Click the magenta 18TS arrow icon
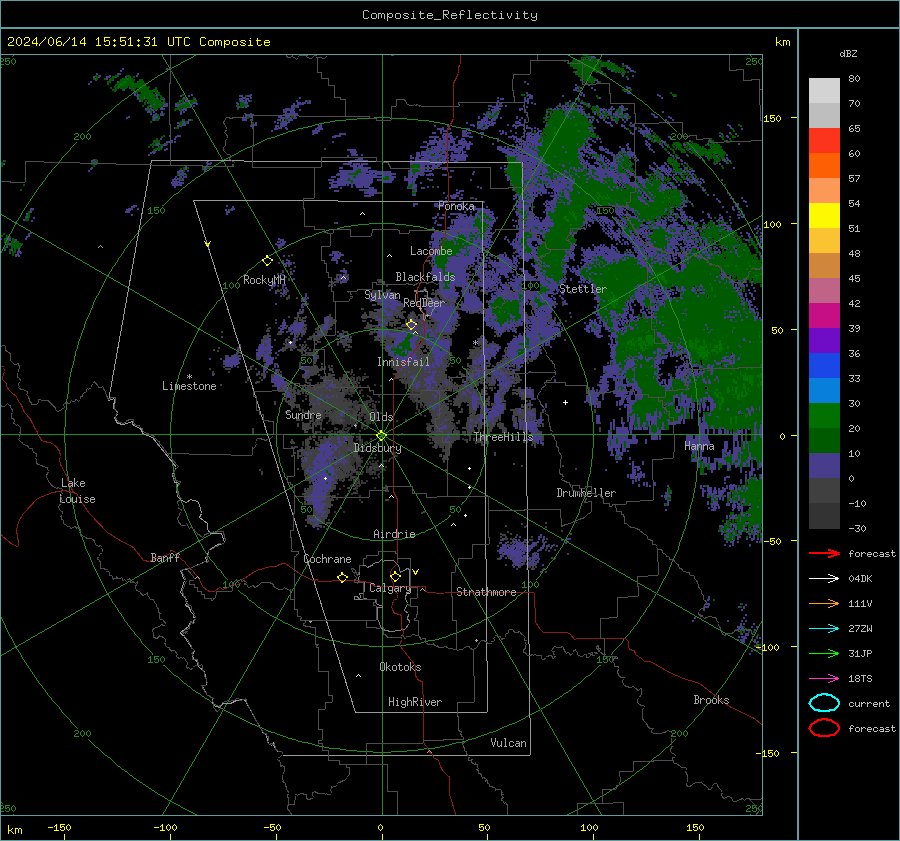This screenshot has width=900, height=841. coord(824,678)
